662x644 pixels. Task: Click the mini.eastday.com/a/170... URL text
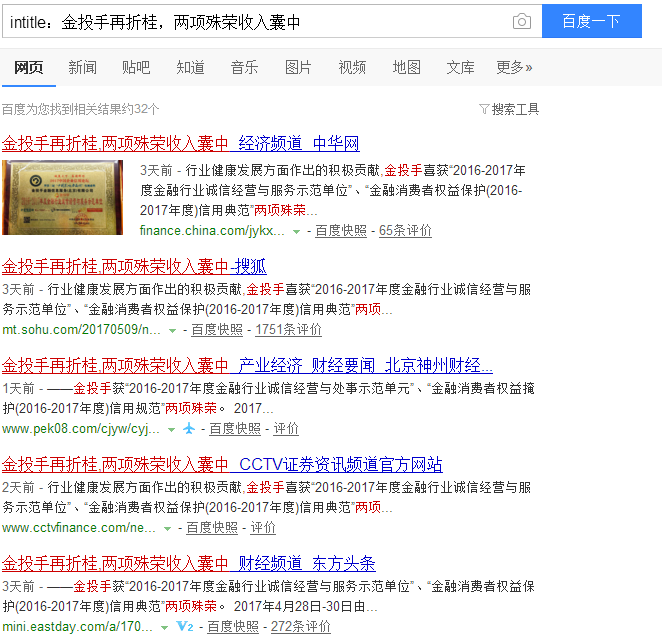tap(77, 626)
